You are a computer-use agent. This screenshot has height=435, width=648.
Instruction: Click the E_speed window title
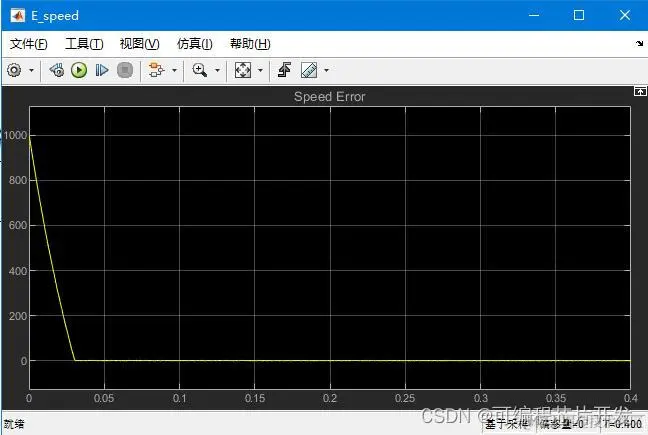(55, 16)
